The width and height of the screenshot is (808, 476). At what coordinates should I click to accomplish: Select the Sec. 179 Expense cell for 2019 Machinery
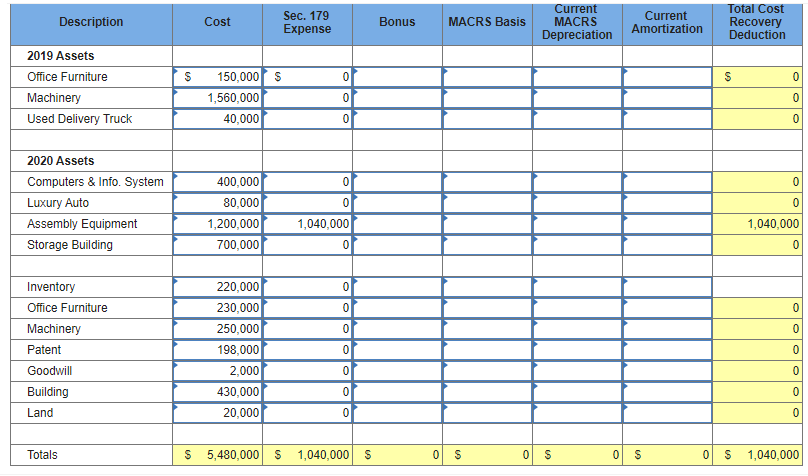pyautogui.click(x=308, y=98)
